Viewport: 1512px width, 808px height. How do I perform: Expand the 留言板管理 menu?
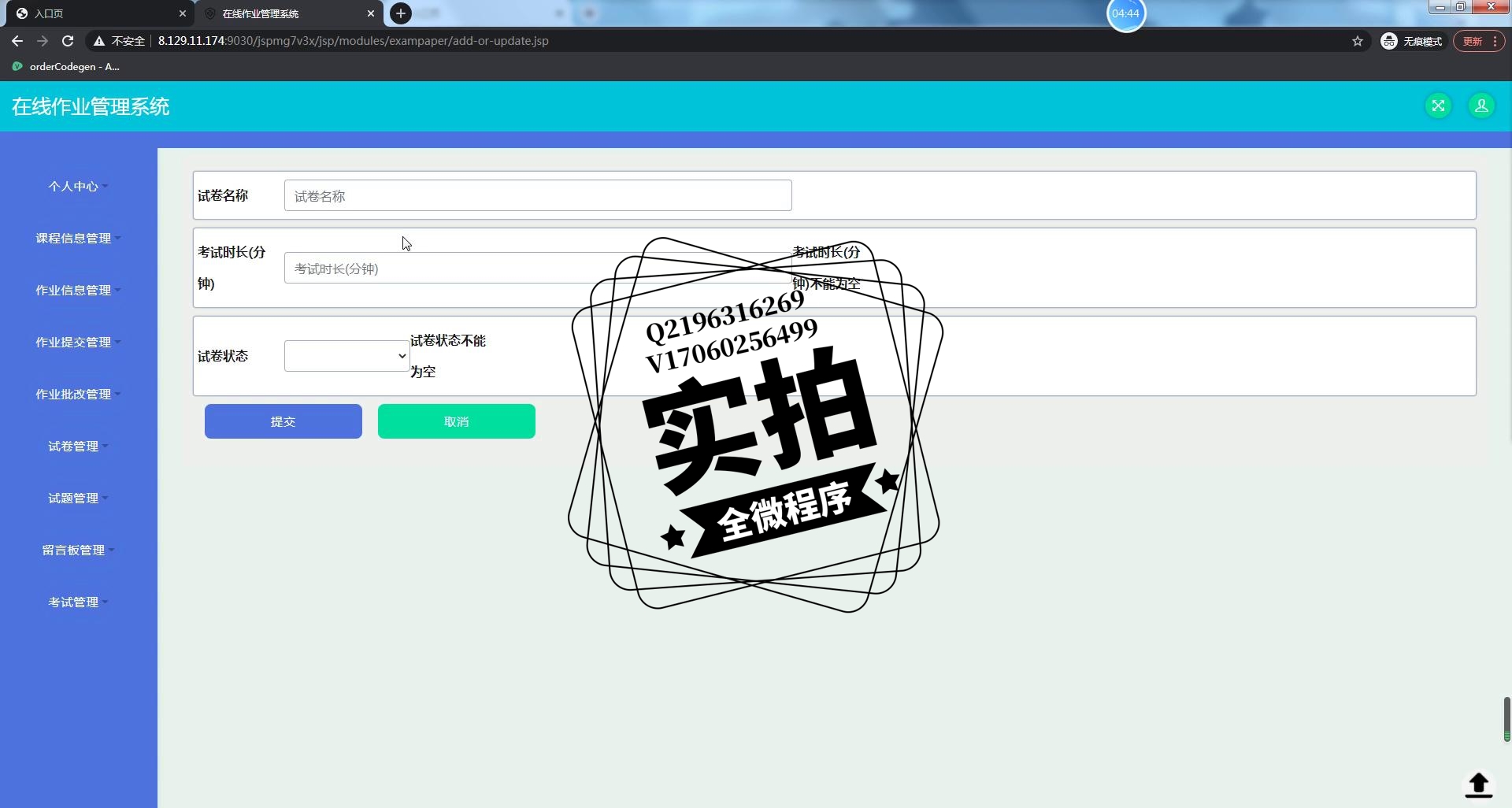(x=78, y=550)
